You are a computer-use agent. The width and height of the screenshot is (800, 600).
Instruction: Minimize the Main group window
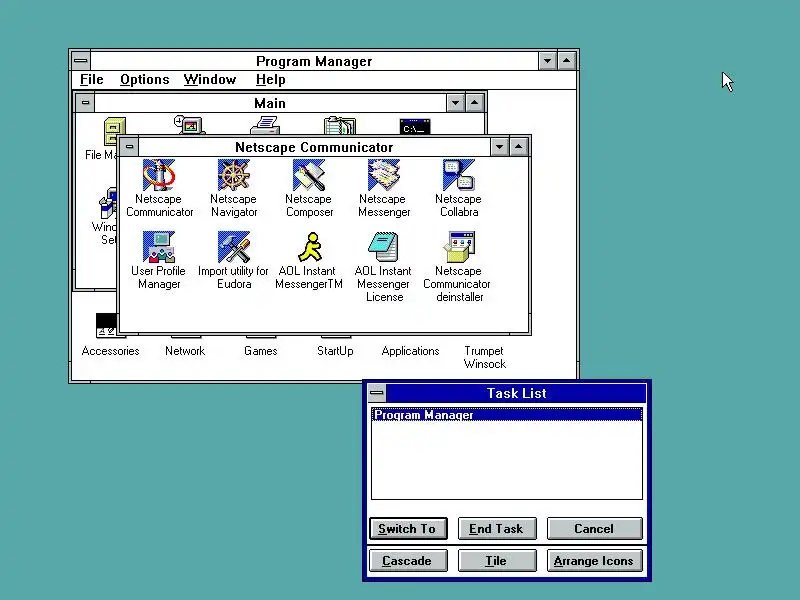455,103
